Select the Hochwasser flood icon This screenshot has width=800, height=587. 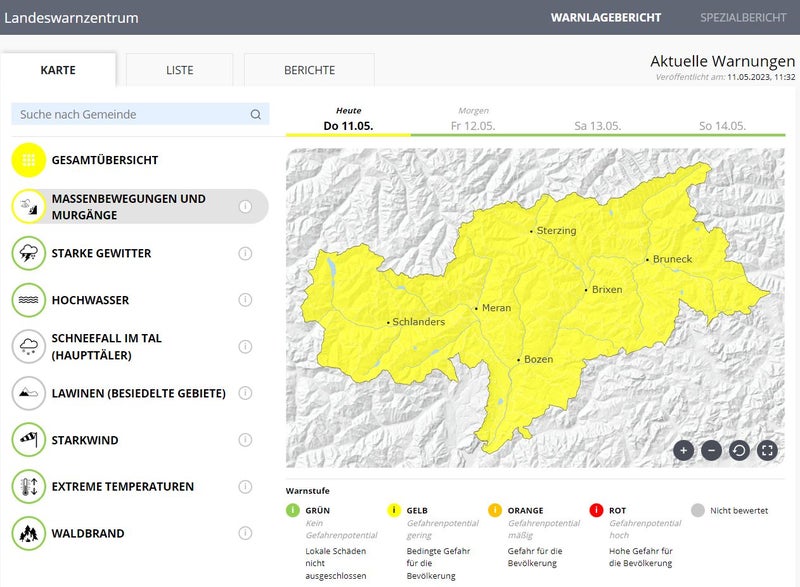[x=29, y=300]
